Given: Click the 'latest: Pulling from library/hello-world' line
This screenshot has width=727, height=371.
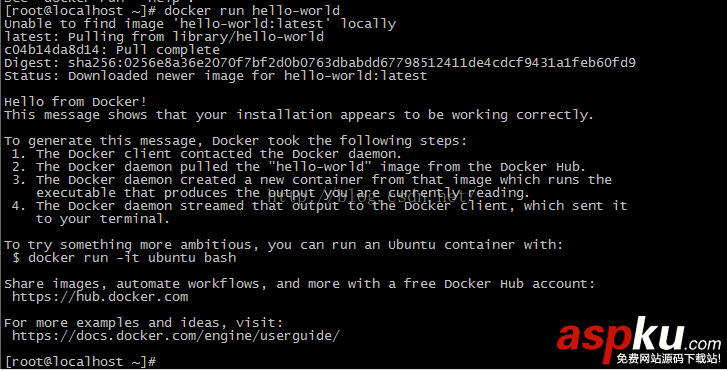Looking at the screenshot, I should coord(164,37).
